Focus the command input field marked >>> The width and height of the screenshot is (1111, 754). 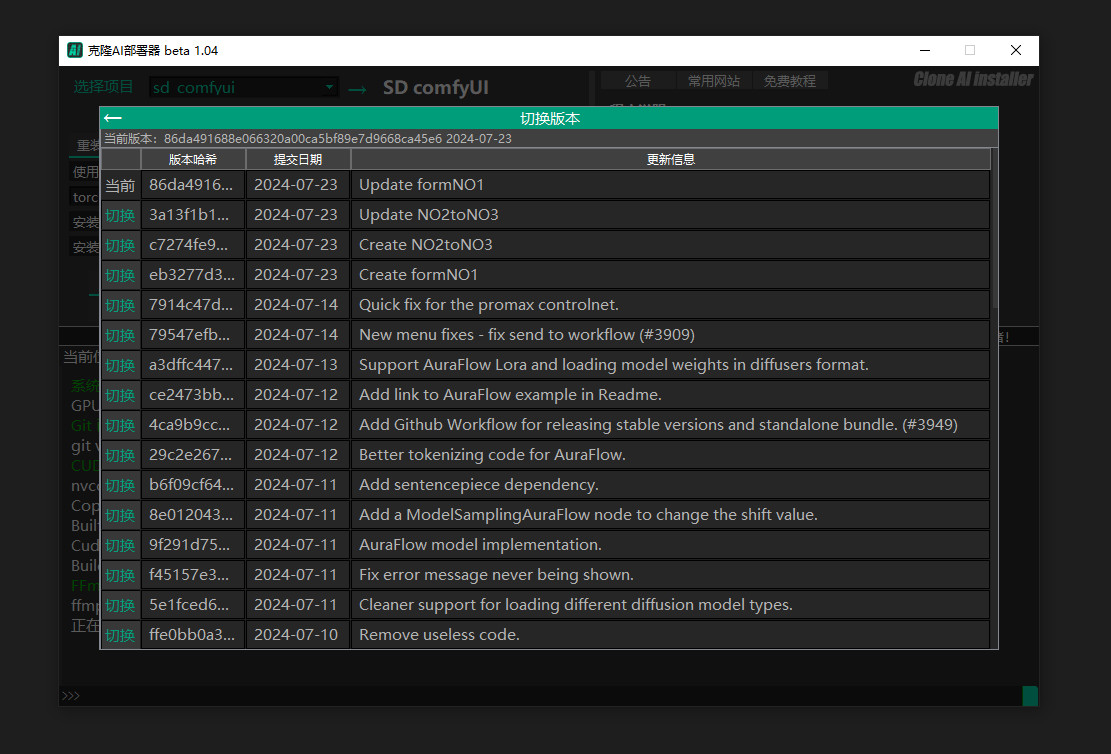tap(541, 696)
